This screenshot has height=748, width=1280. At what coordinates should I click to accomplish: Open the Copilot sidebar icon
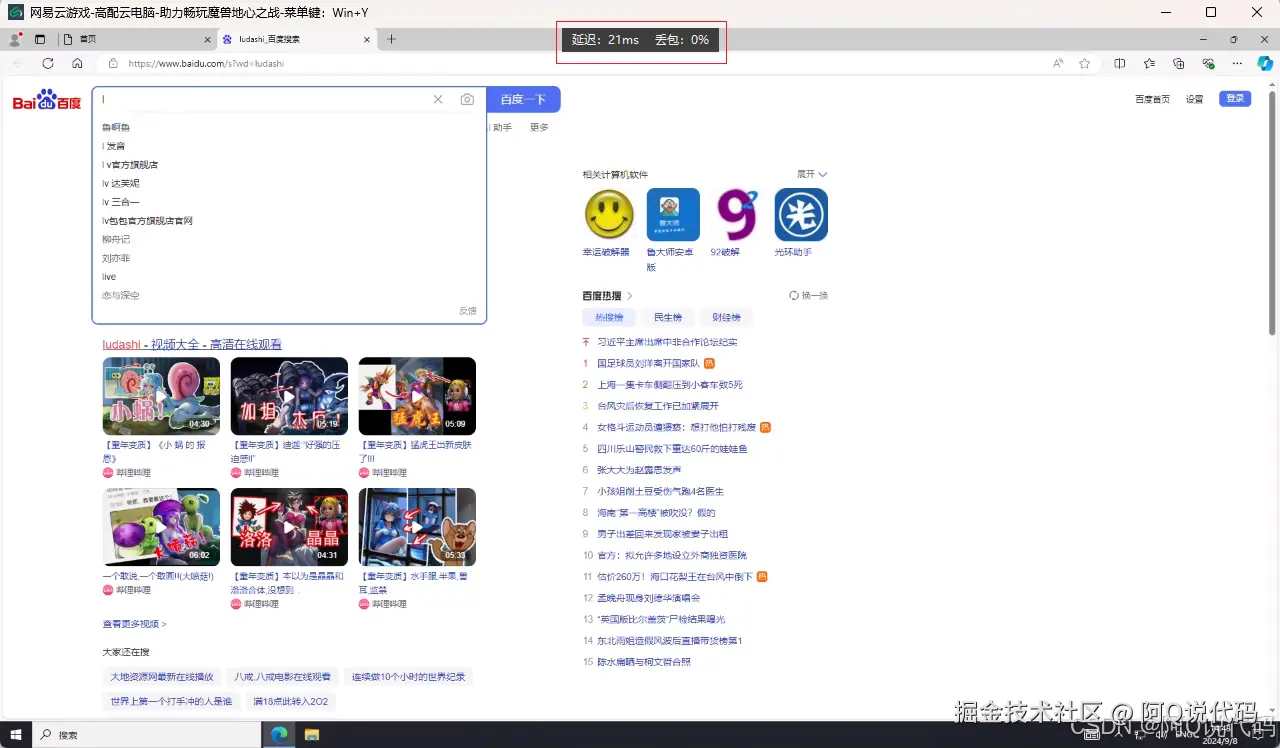1265,63
